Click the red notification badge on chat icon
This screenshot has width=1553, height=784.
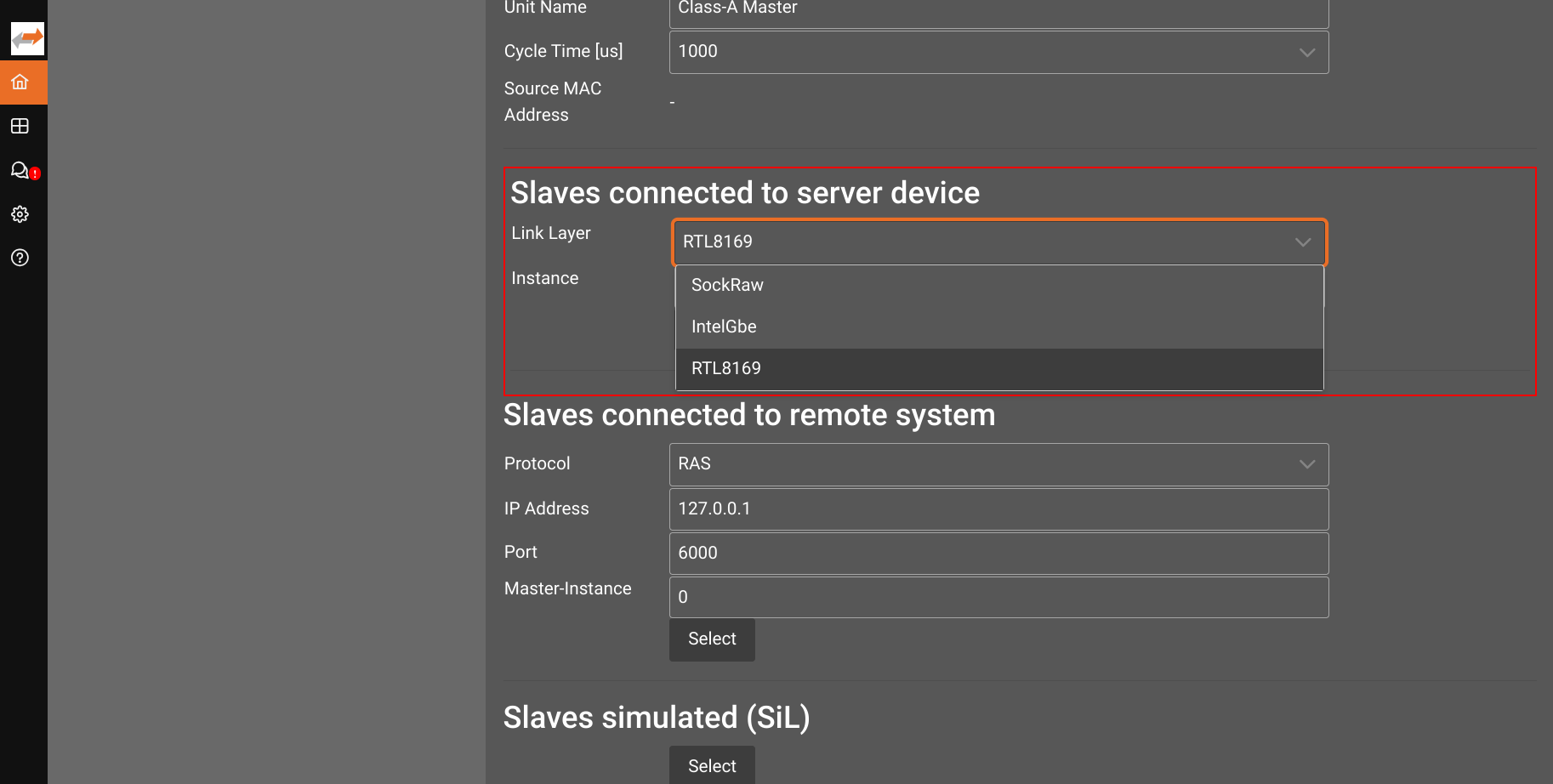coord(33,173)
